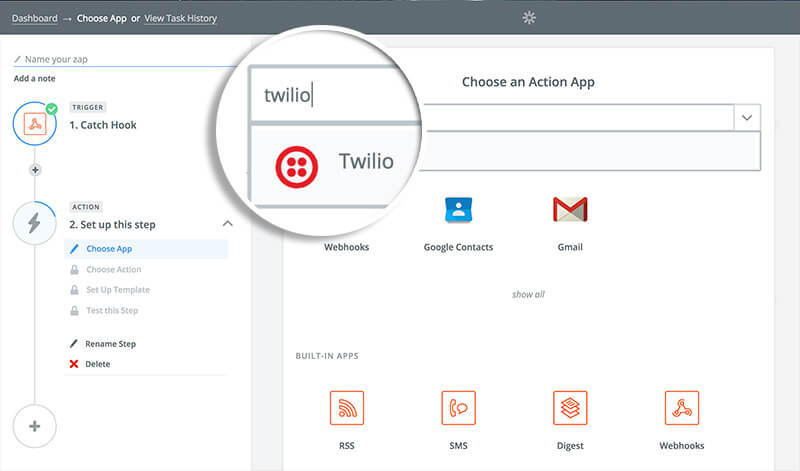800x471 pixels.
Task: Click the Google Contacts label
Action: click(458, 247)
